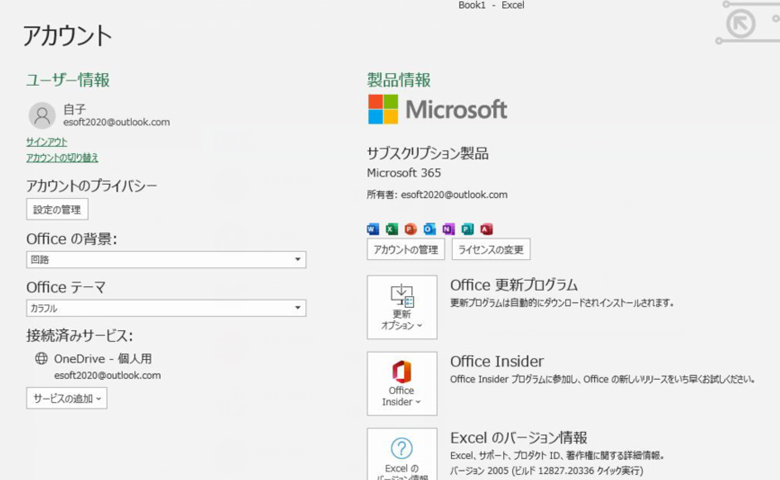Viewport: 780px width, 480px height.
Task: Open the サービスの追加 dropdown button
Action: point(67,398)
